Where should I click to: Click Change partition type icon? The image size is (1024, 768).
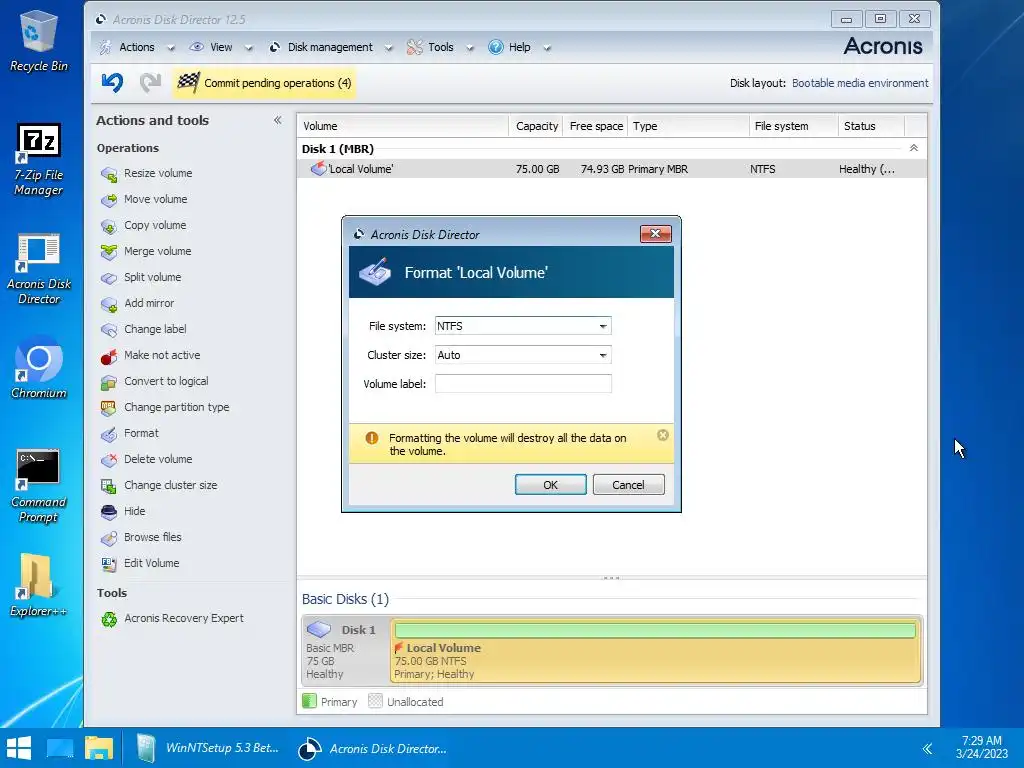pos(108,408)
